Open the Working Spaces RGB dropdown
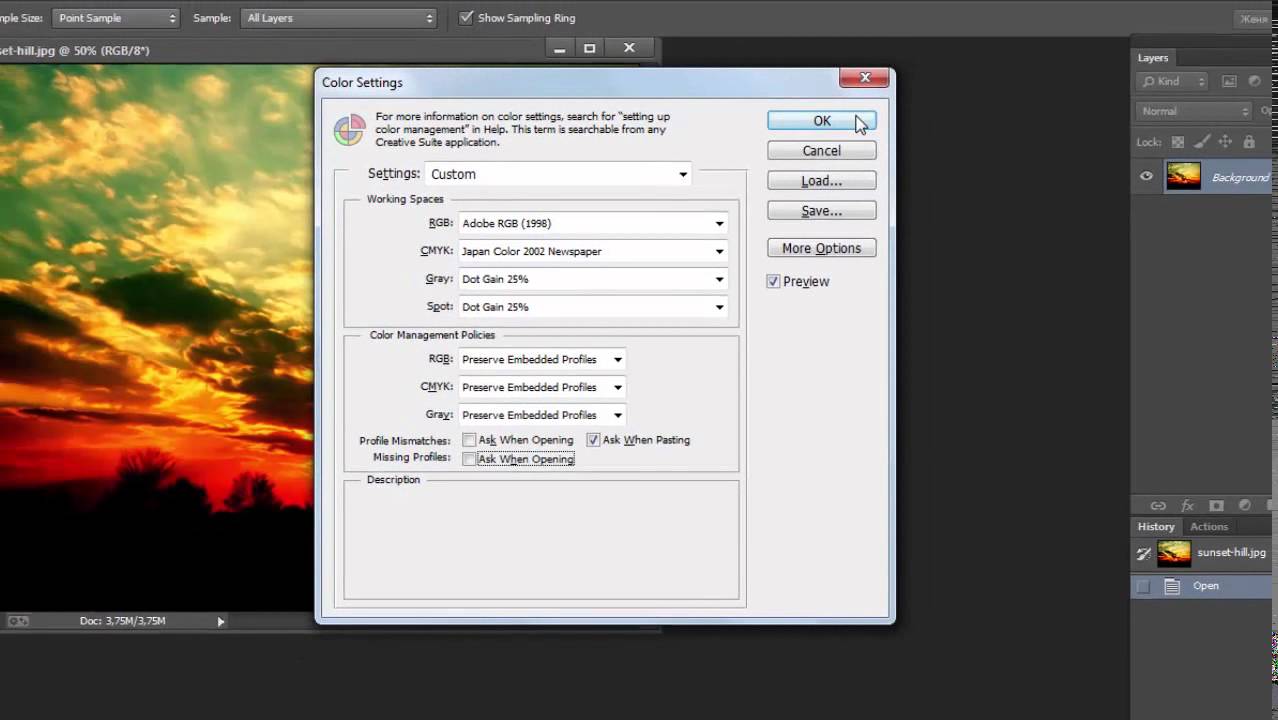The height and width of the screenshot is (720, 1278). 592,223
